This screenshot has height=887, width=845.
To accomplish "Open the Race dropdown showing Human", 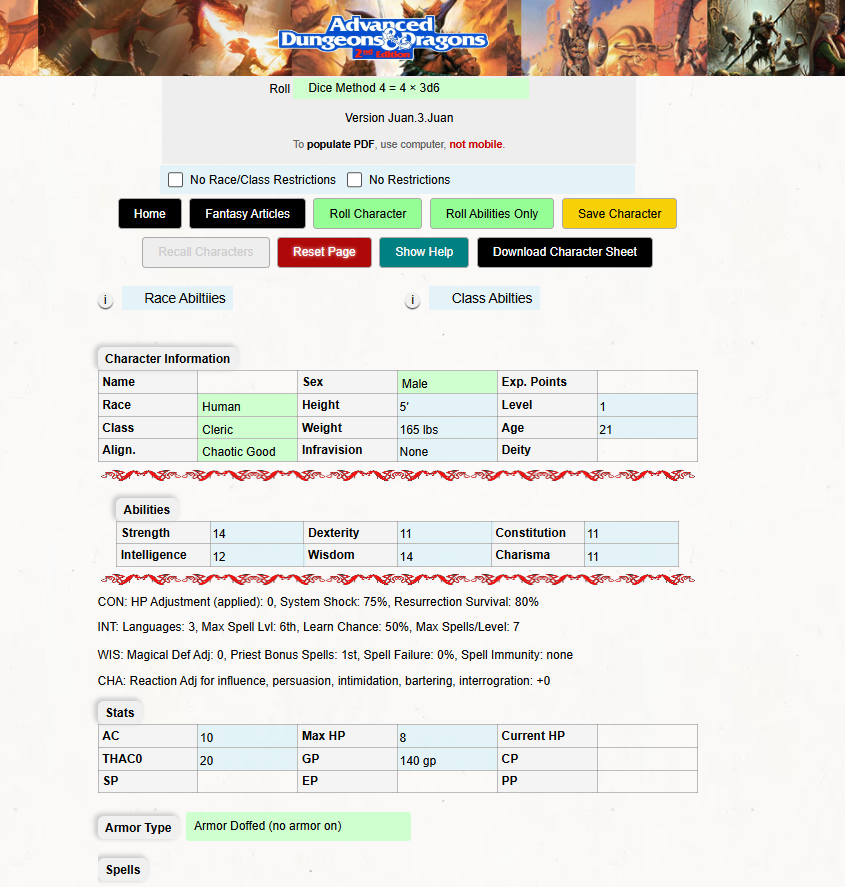I will pyautogui.click(x=247, y=406).
